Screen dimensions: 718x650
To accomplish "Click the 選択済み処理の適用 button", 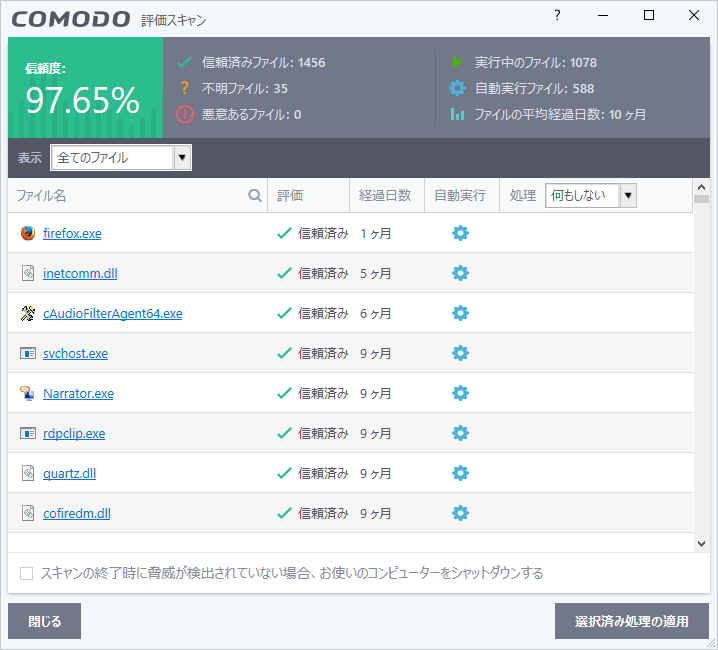I will tap(632, 621).
